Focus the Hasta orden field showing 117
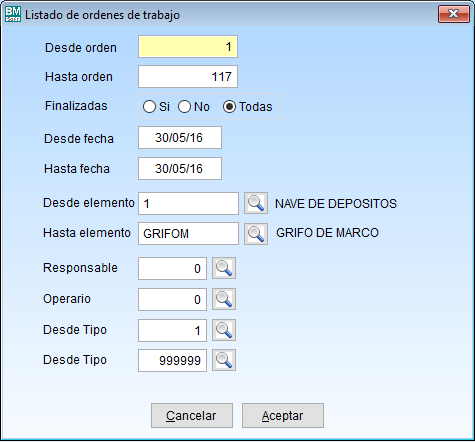This screenshot has width=475, height=442. coord(188,77)
